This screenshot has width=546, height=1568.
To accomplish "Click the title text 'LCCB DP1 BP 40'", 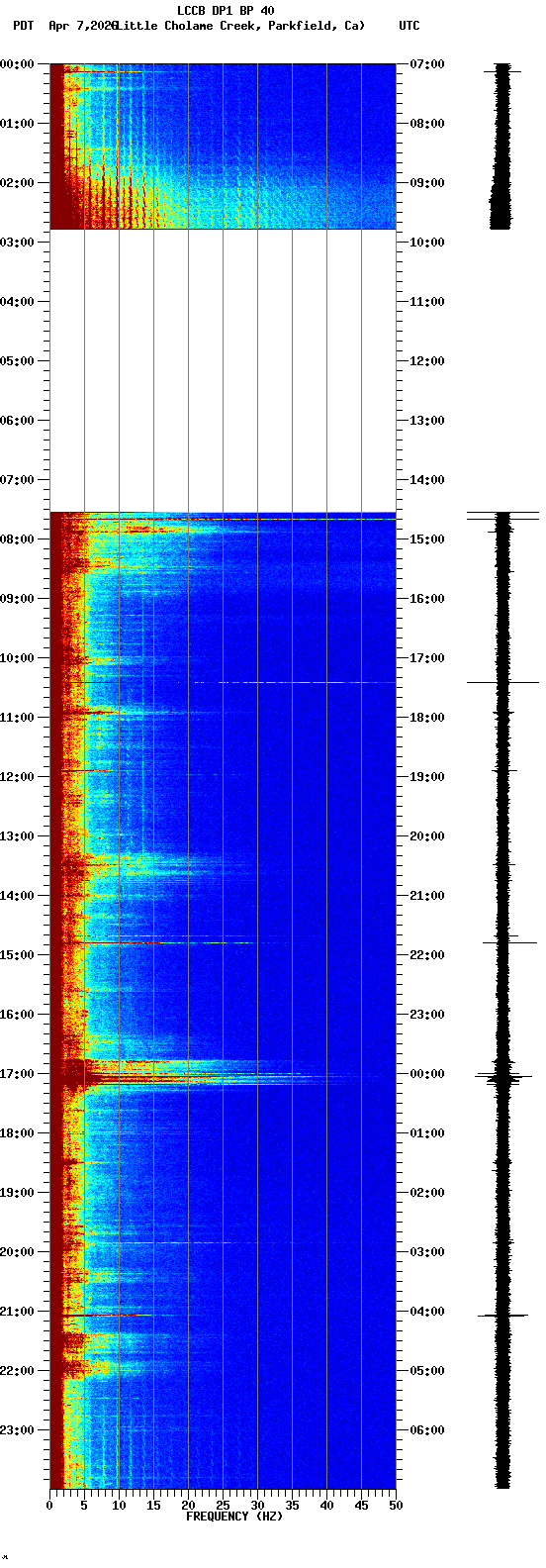I will click(226, 11).
